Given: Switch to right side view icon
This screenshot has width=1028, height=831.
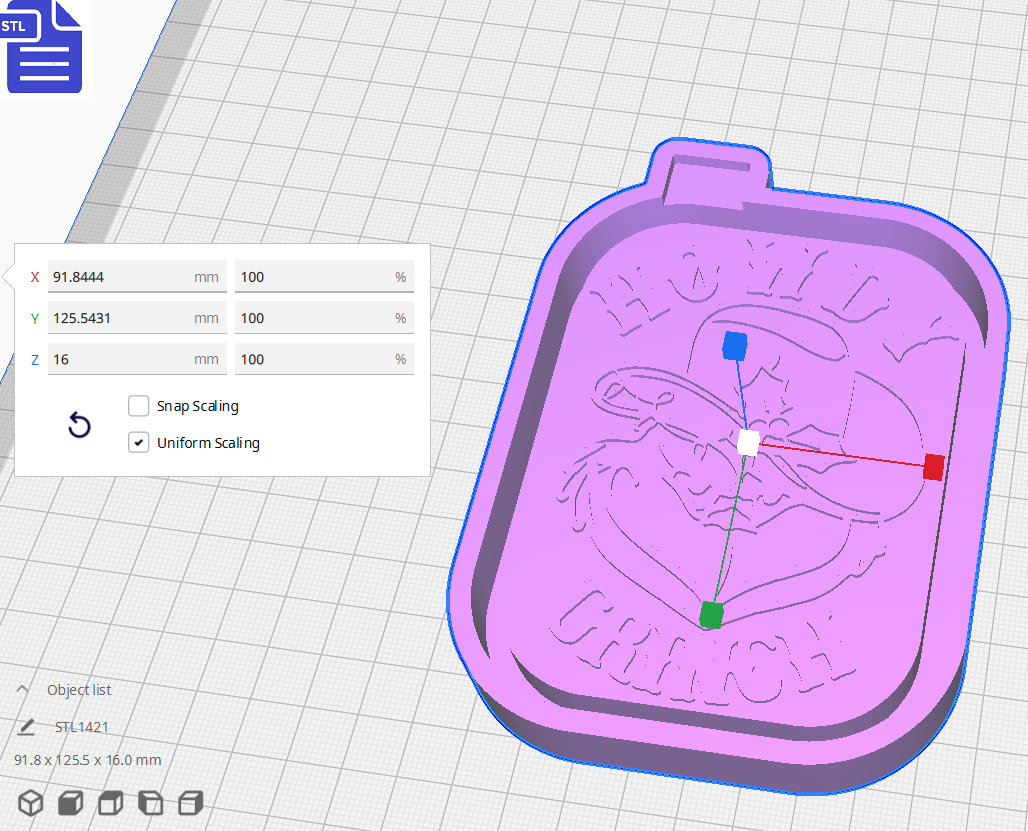Looking at the screenshot, I should [190, 802].
